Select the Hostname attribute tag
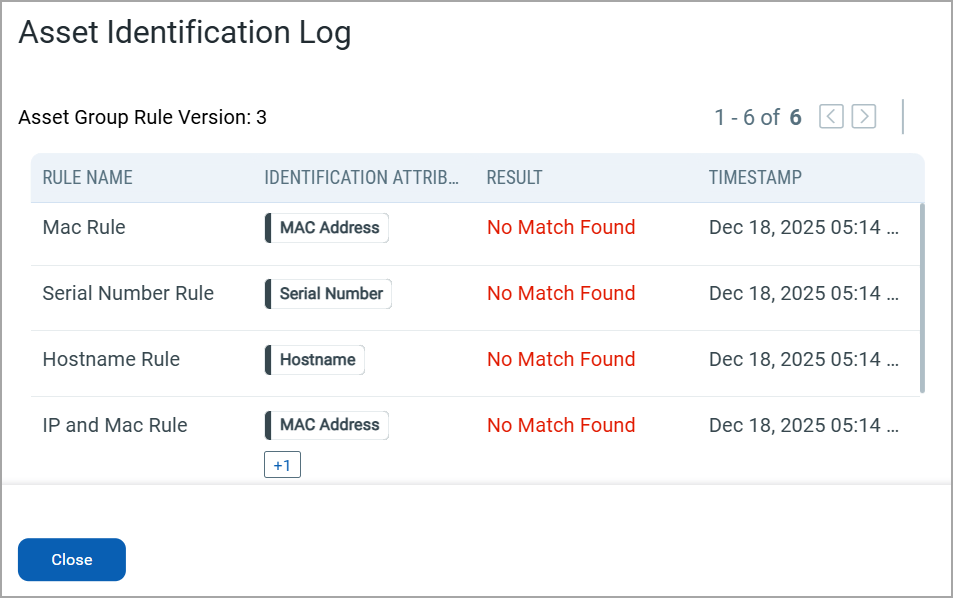This screenshot has width=953, height=598. 314,360
